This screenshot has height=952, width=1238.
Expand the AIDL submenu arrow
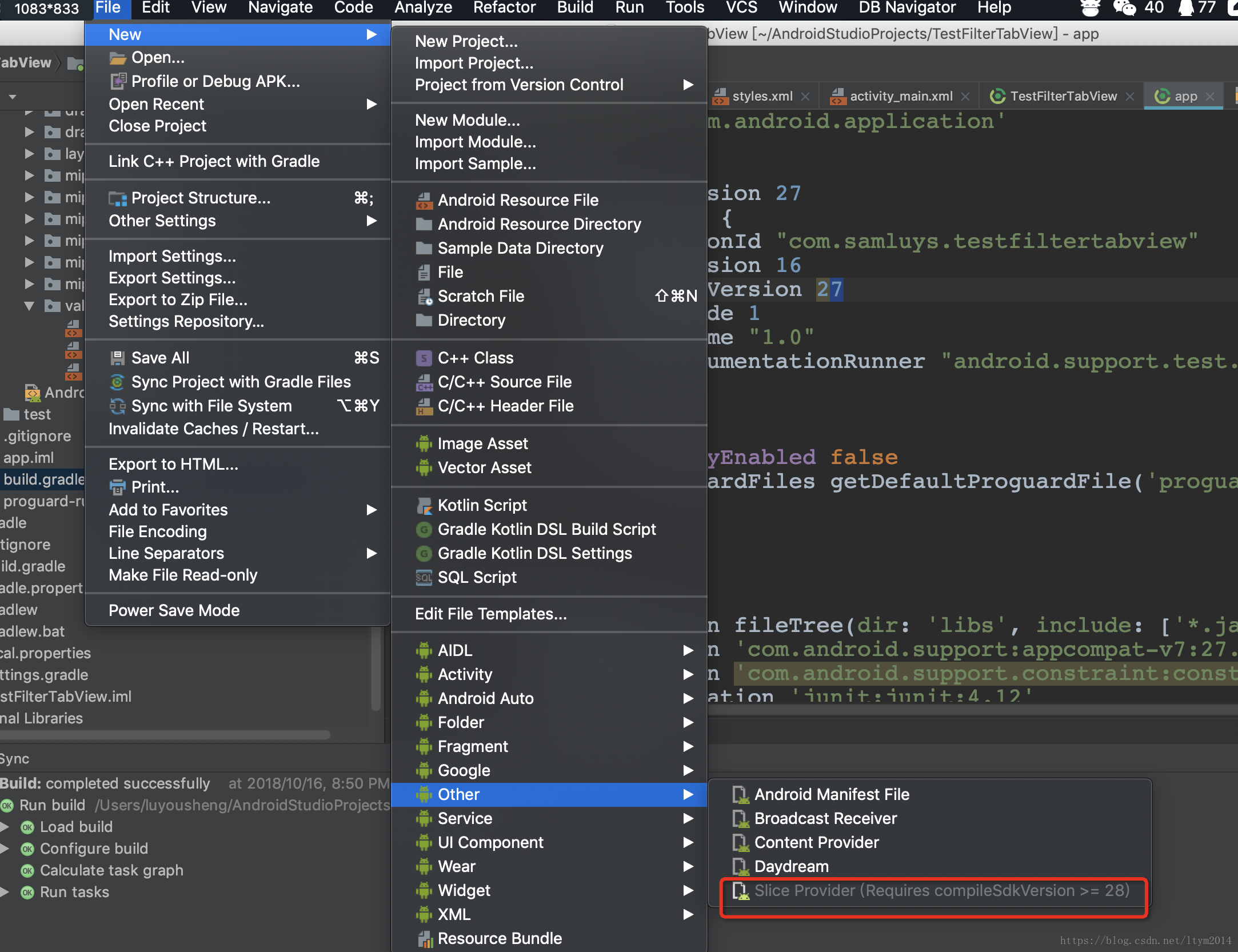pyautogui.click(x=689, y=650)
